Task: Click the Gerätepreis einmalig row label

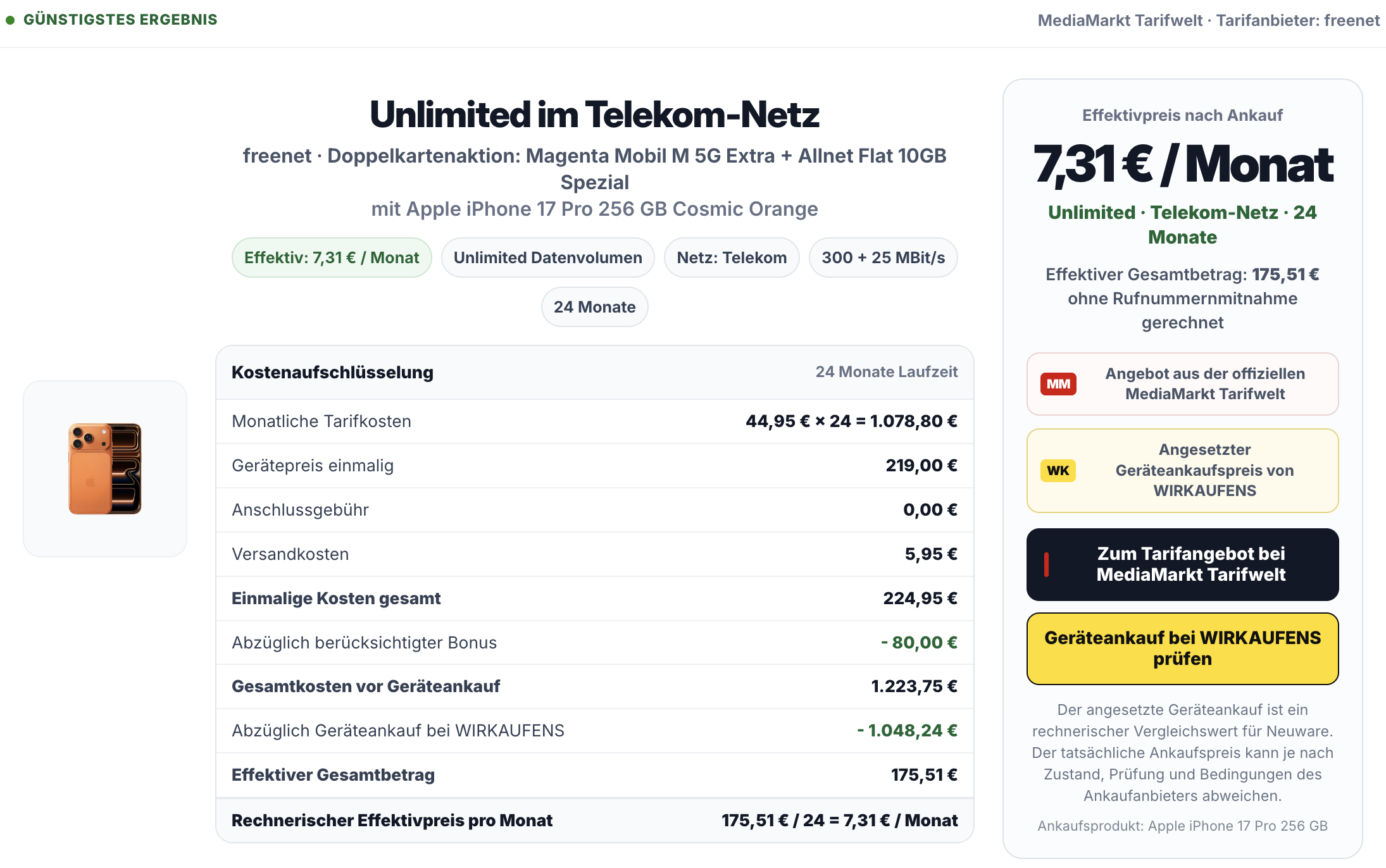Action: tap(313, 466)
